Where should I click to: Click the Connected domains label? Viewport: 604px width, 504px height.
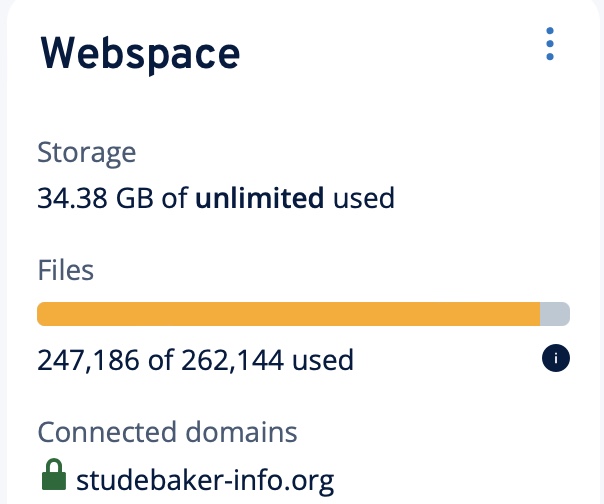(x=167, y=433)
